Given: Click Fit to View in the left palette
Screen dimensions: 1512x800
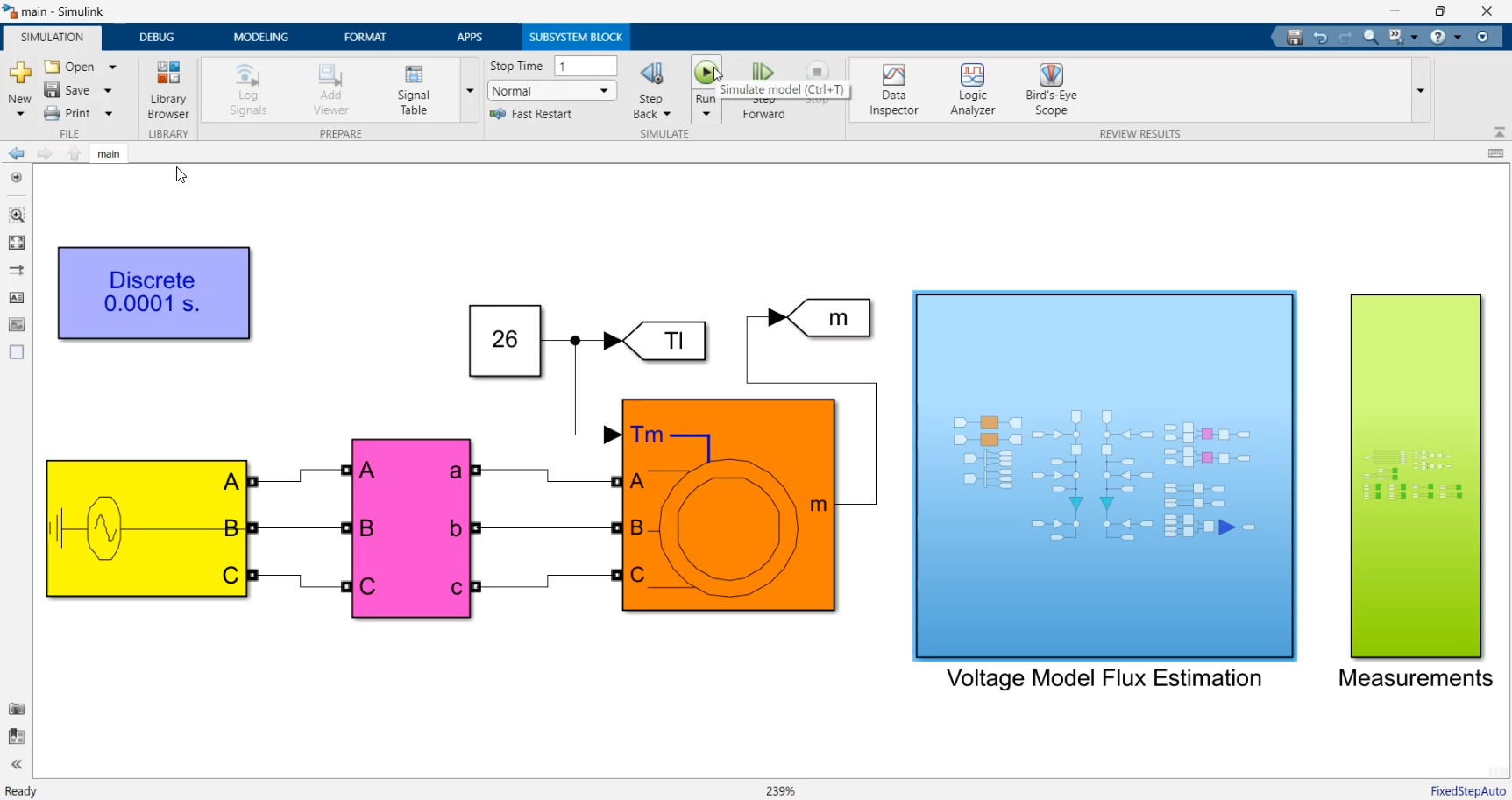Looking at the screenshot, I should click(17, 243).
